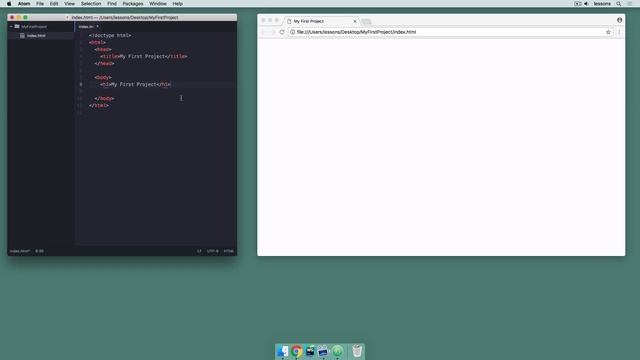Image resolution: width=640 pixels, height=360 pixels.
Task: Open Finder from the Dock
Action: point(283,351)
